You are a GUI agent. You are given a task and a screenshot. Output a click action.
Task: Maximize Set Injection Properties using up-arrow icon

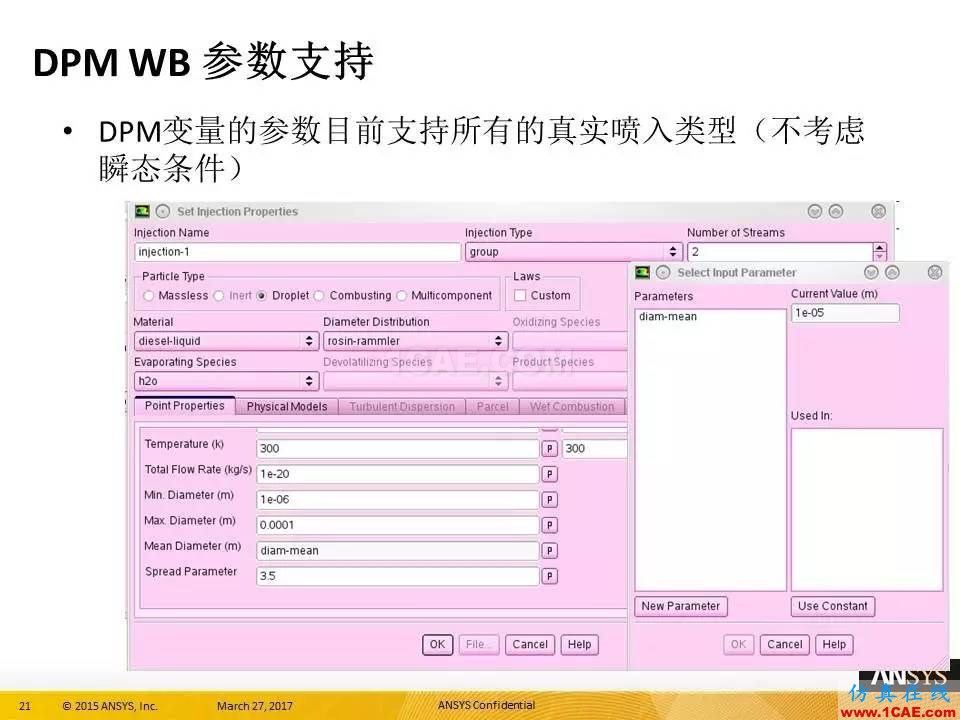pos(836,211)
